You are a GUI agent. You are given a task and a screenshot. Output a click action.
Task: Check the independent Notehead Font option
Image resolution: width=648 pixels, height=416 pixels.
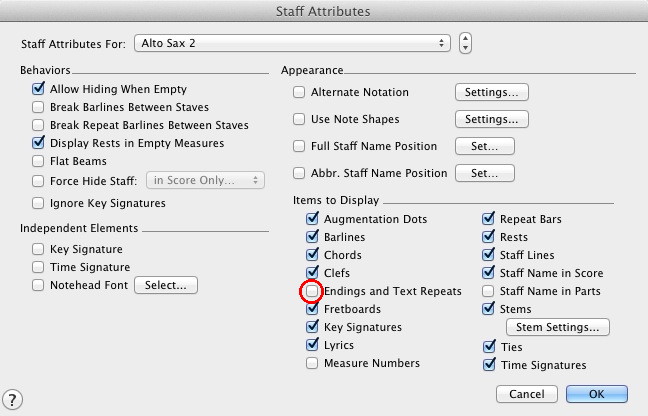coord(38,285)
